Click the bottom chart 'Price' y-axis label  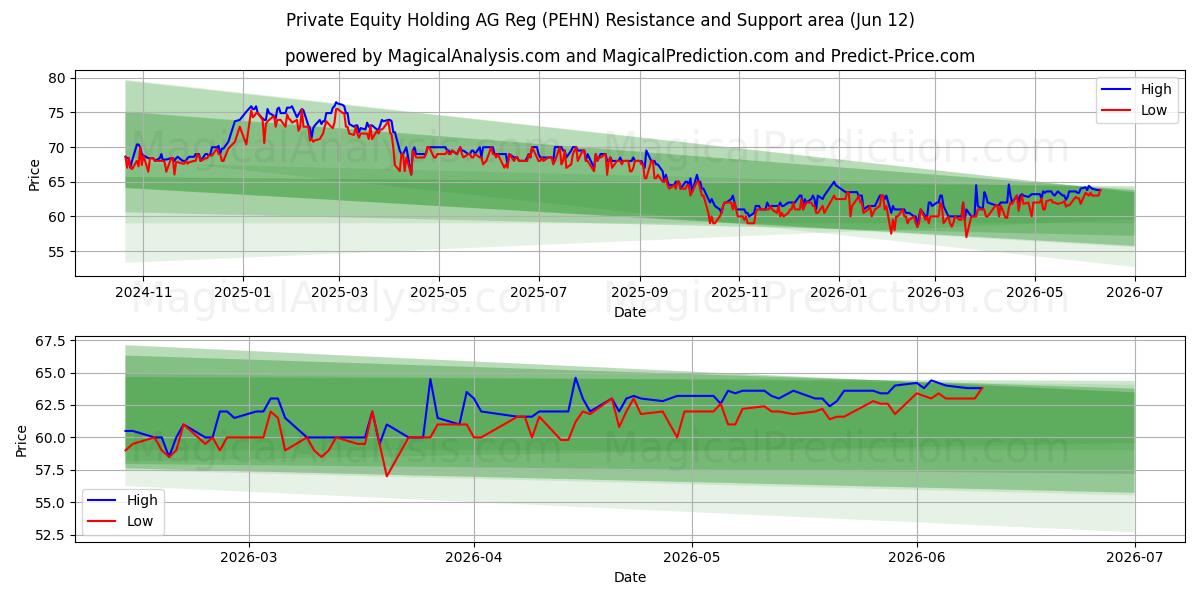22,440
